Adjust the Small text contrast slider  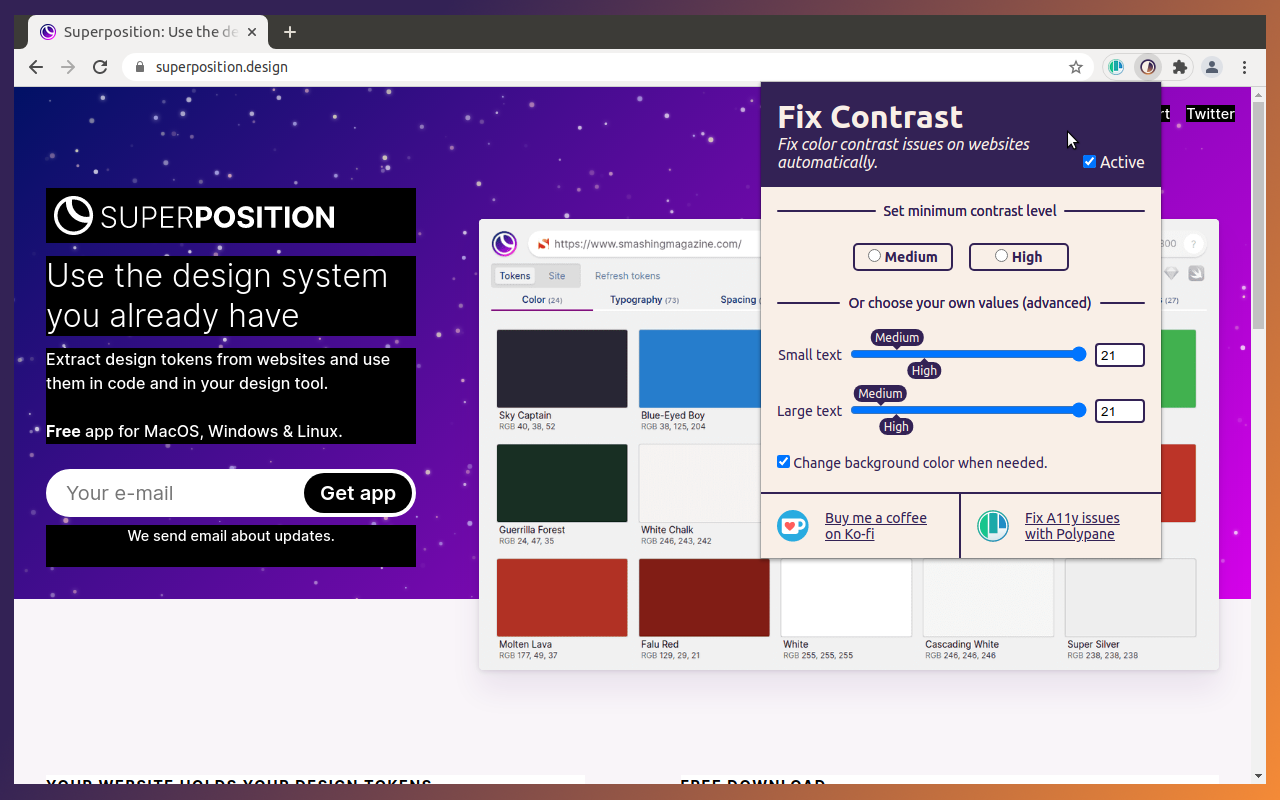click(1078, 354)
